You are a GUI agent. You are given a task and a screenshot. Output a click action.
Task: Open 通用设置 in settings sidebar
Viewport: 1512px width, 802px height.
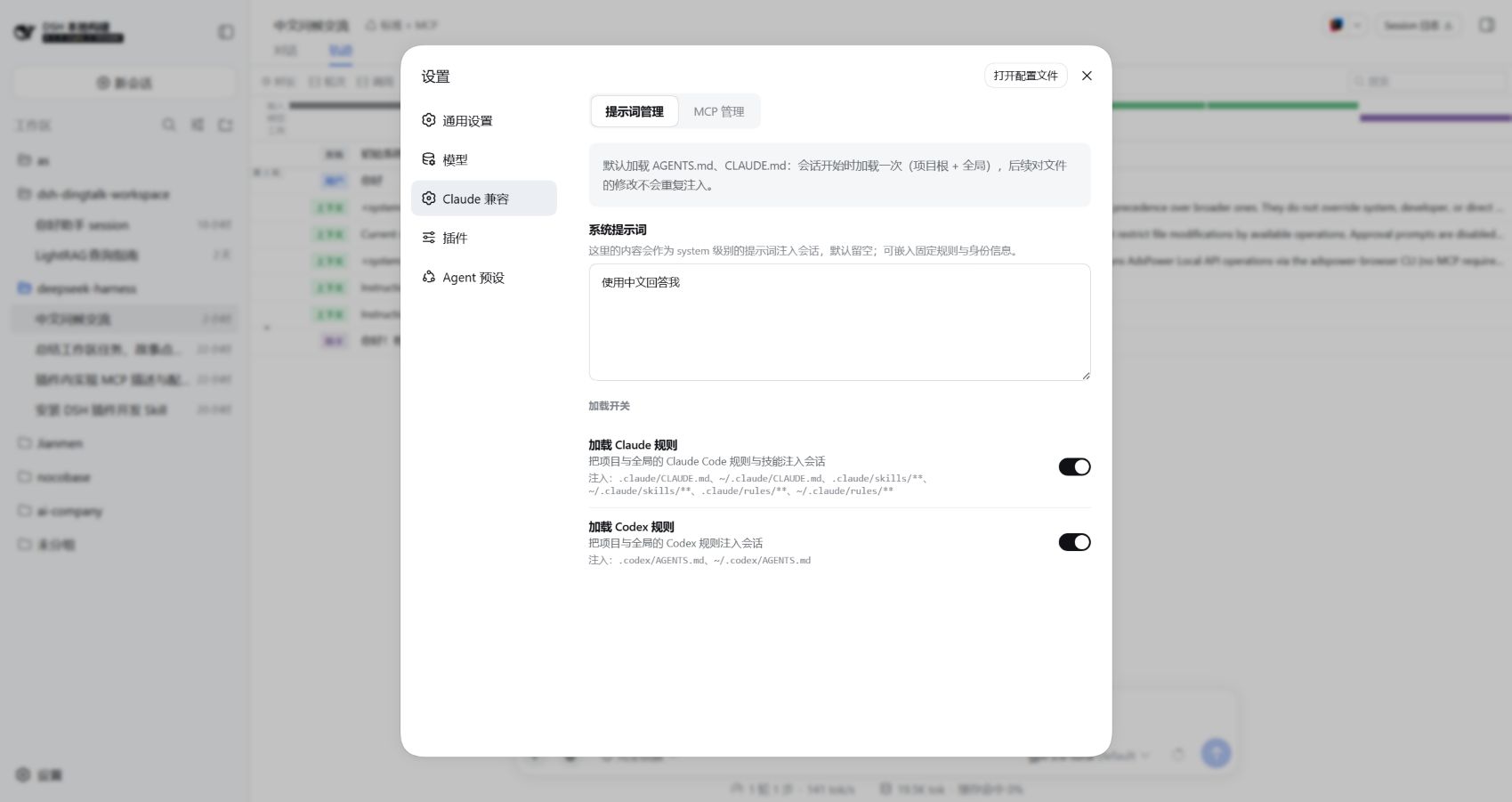(x=483, y=120)
